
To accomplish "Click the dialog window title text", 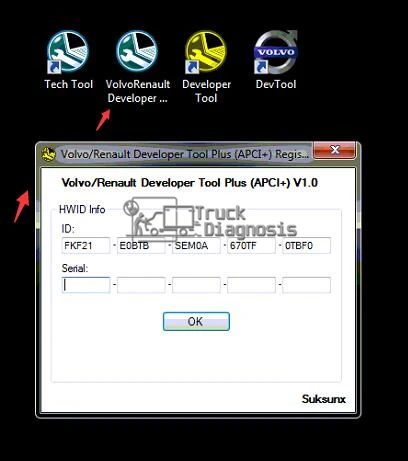I will pos(185,154).
